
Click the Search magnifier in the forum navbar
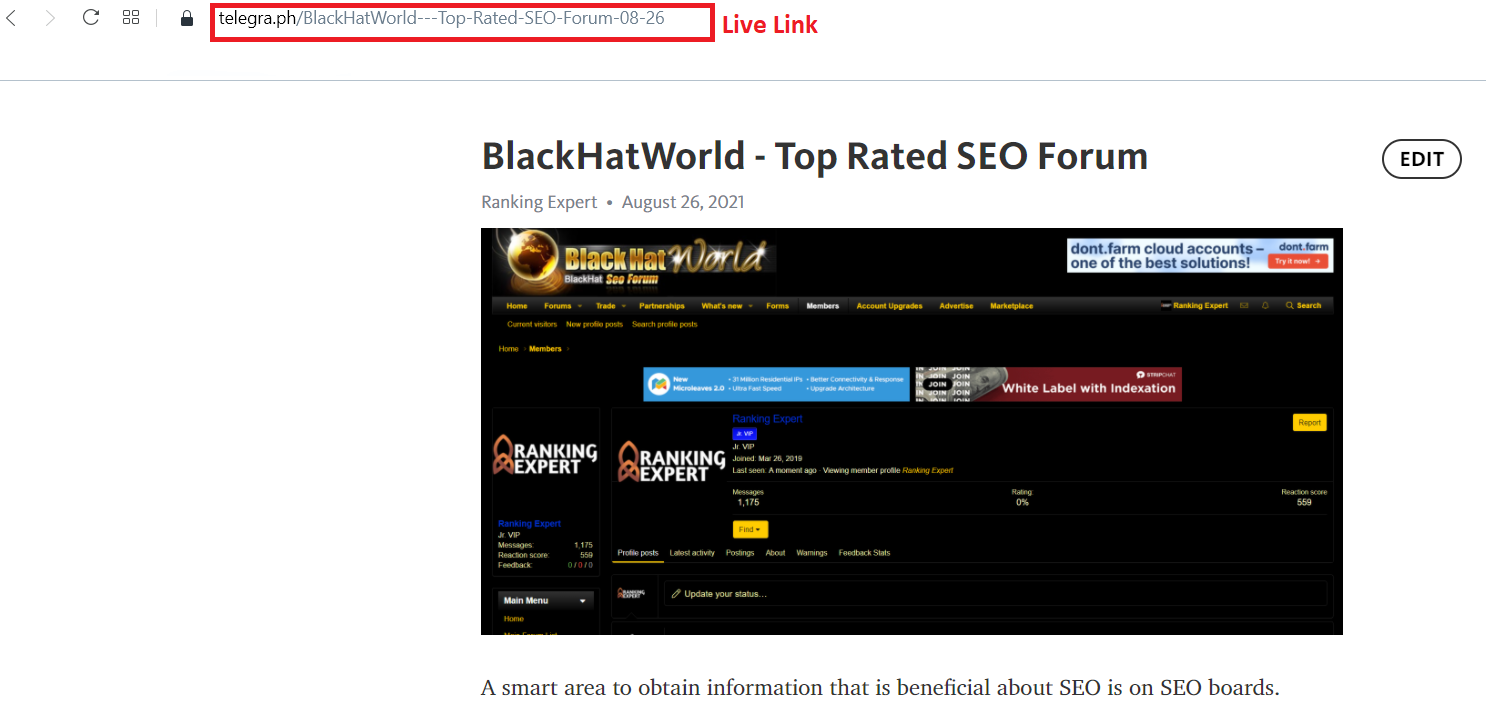tap(1303, 306)
